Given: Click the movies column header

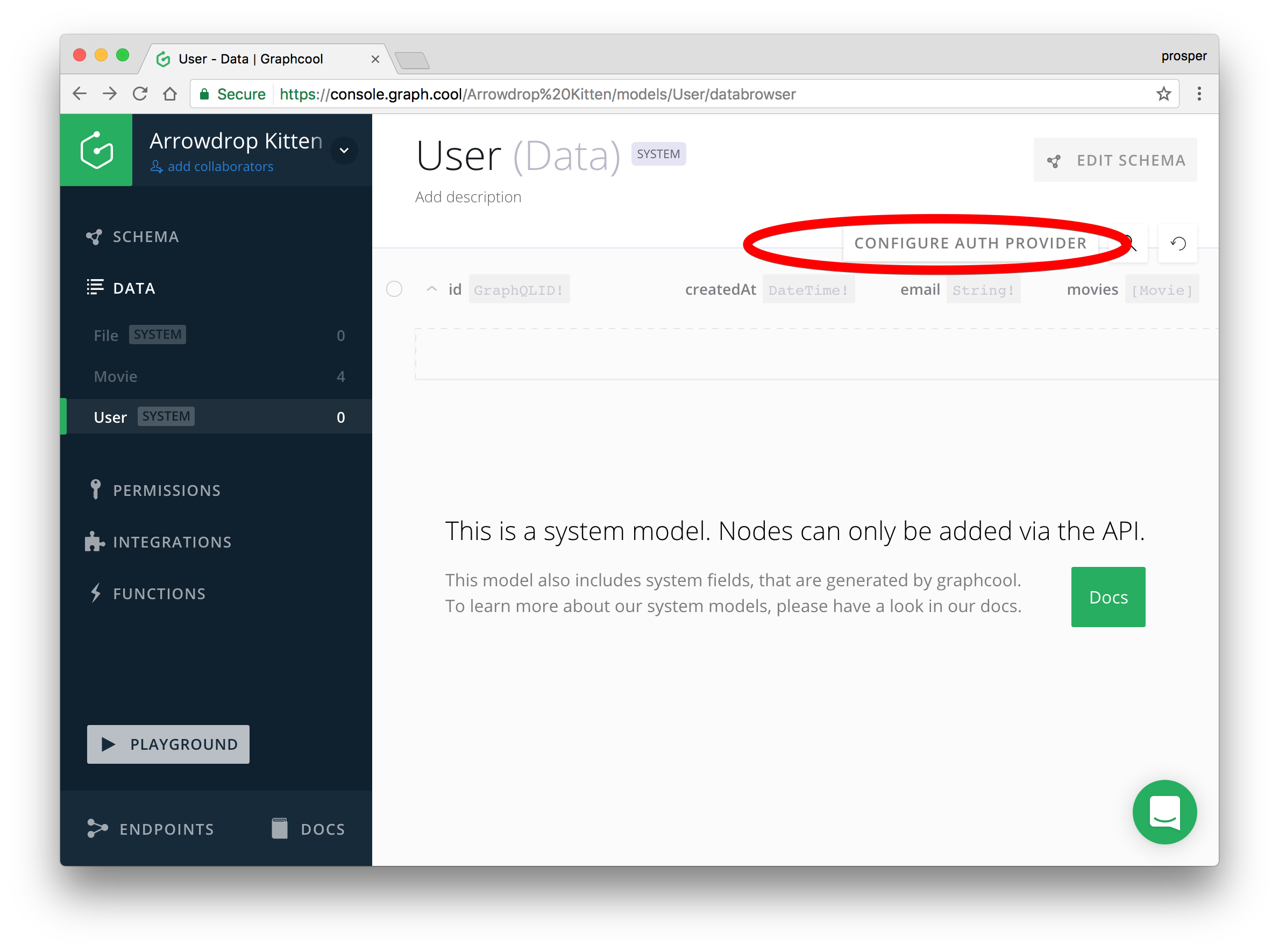Looking at the screenshot, I should pyautogui.click(x=1092, y=289).
